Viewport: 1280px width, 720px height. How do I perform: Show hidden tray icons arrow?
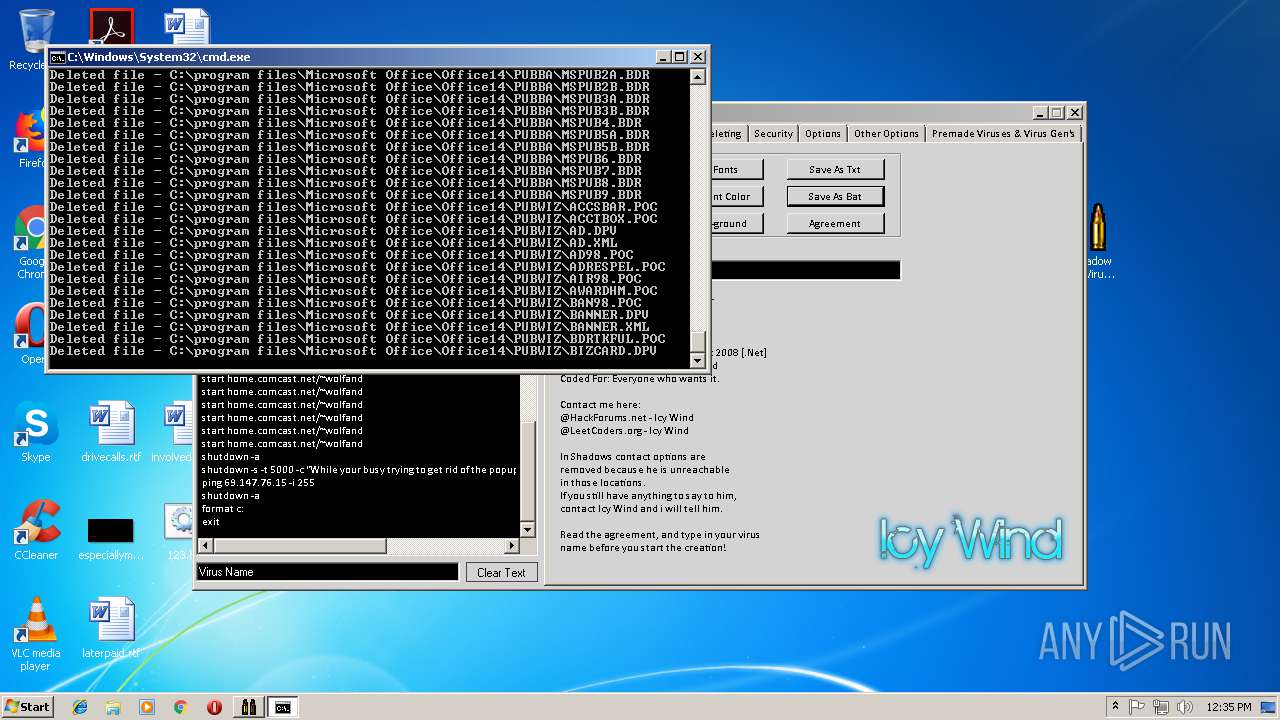[x=1116, y=707]
